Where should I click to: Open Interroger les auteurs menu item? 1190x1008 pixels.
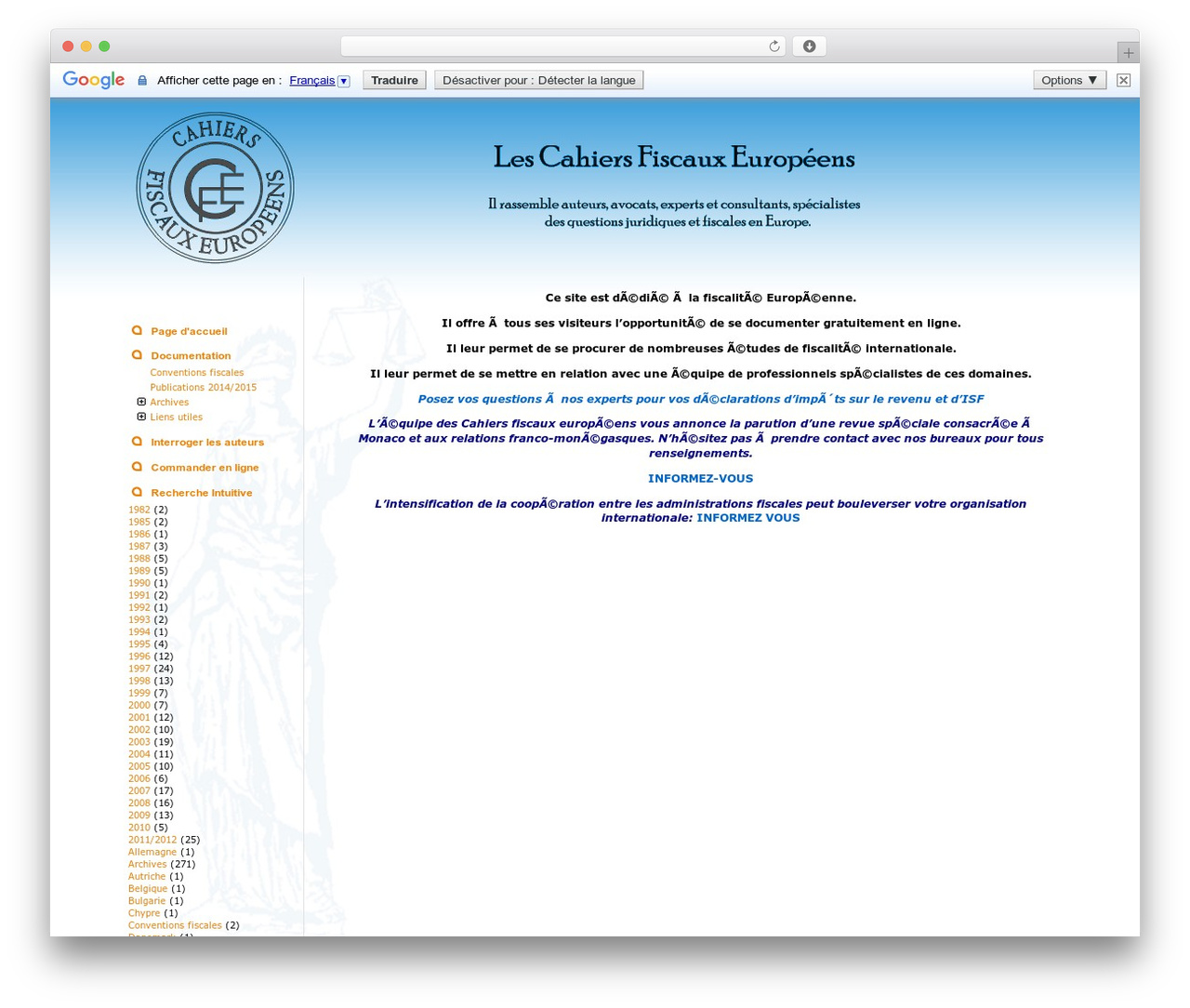coord(207,442)
